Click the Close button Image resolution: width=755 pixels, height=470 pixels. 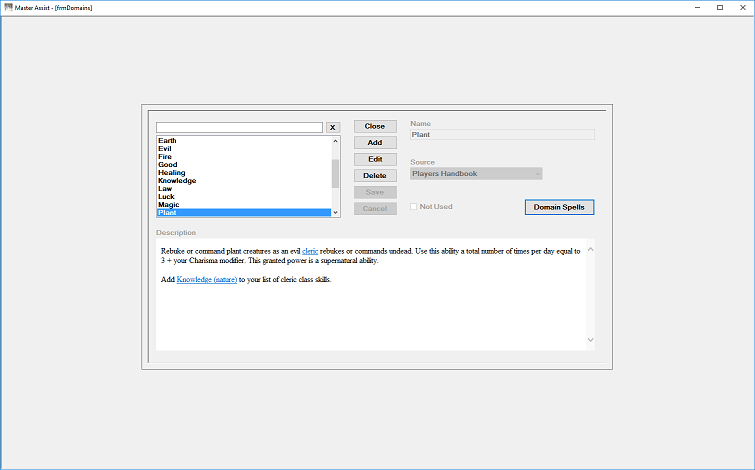[375, 126]
